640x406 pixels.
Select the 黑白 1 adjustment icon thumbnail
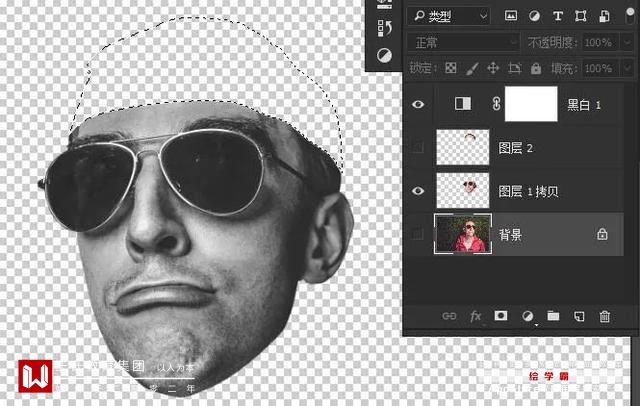463,104
